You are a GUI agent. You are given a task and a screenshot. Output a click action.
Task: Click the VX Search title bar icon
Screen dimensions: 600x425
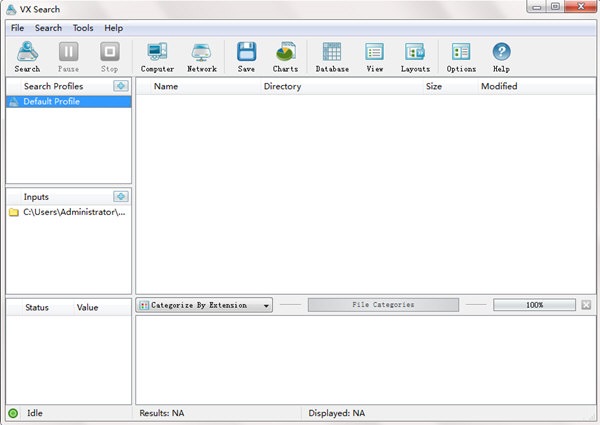coord(11,9)
